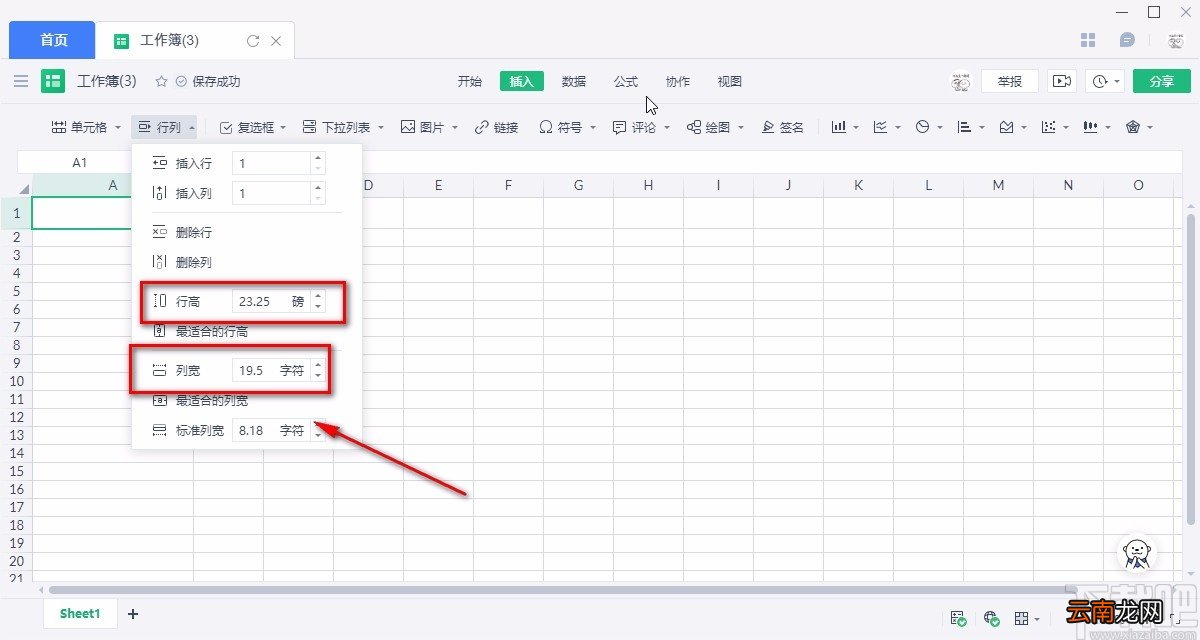The width and height of the screenshot is (1200, 640).
Task: Switch to the 插入 tab
Action: pyautogui.click(x=522, y=81)
